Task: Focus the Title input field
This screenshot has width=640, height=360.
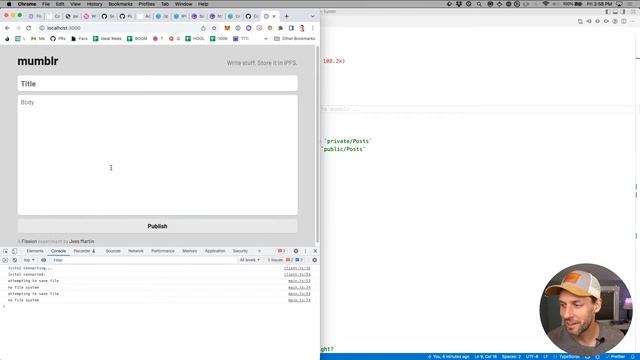Action: pos(158,84)
